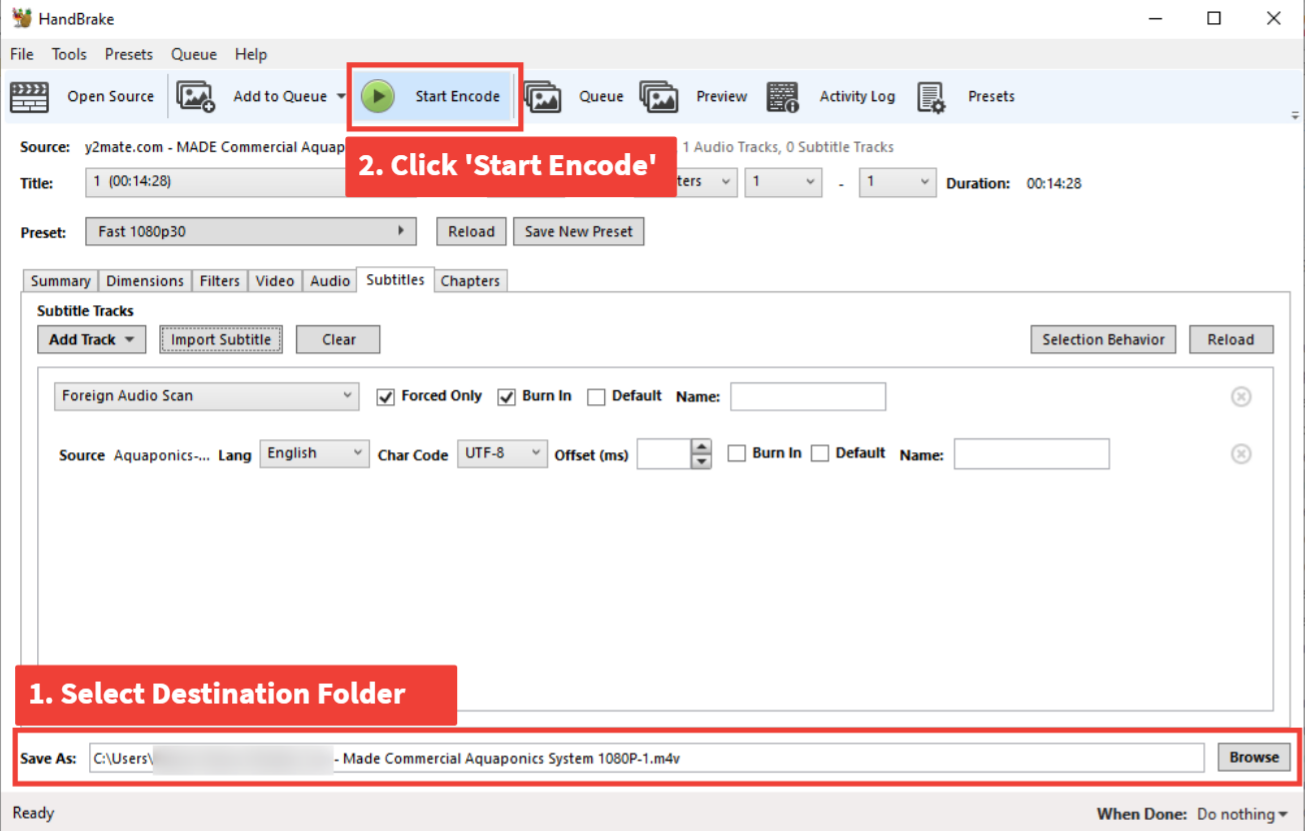Click the 'Start Encode' toolbar label
The width and height of the screenshot is (1305, 831).
click(x=458, y=97)
